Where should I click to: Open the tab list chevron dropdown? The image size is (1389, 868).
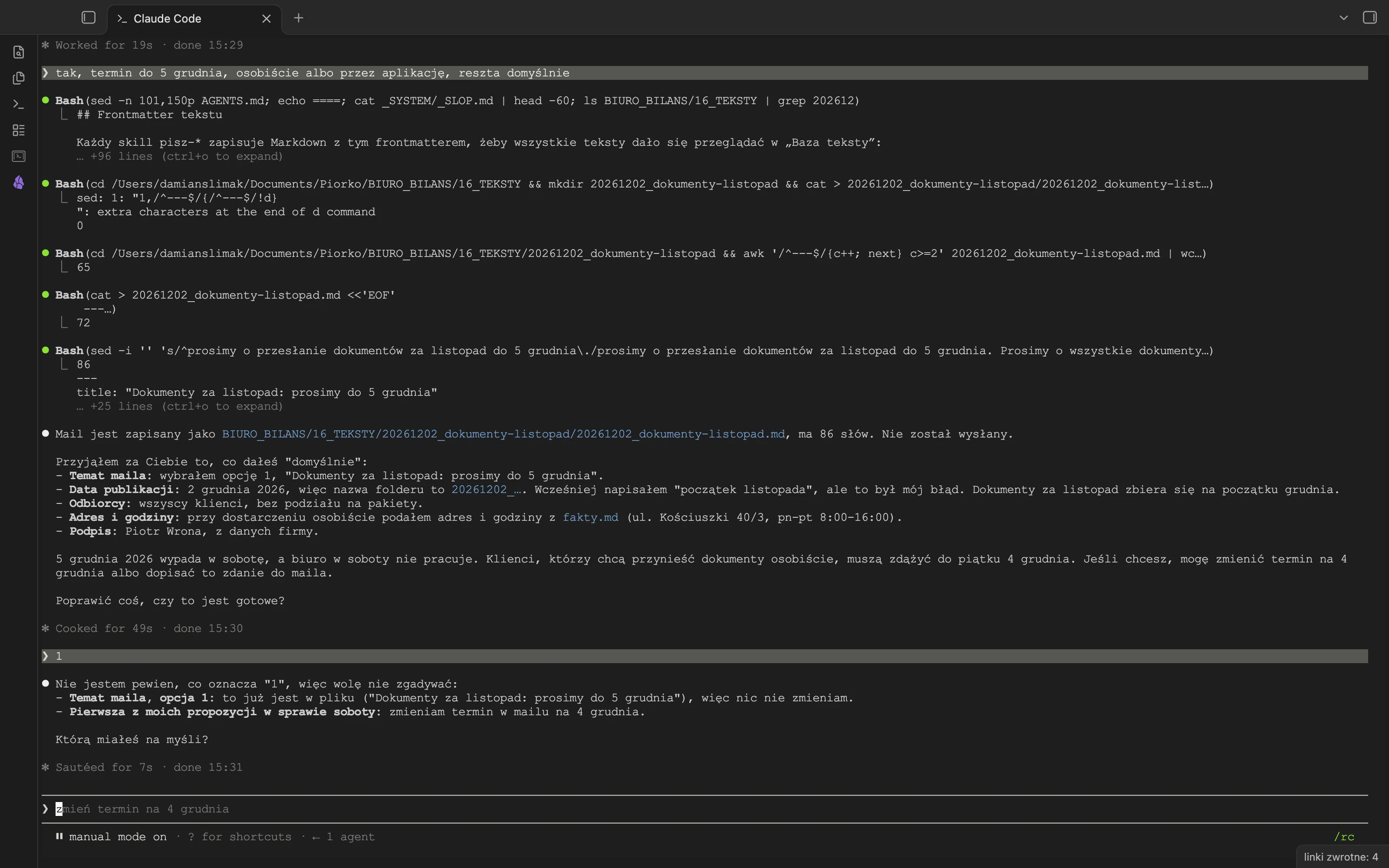click(1343, 18)
